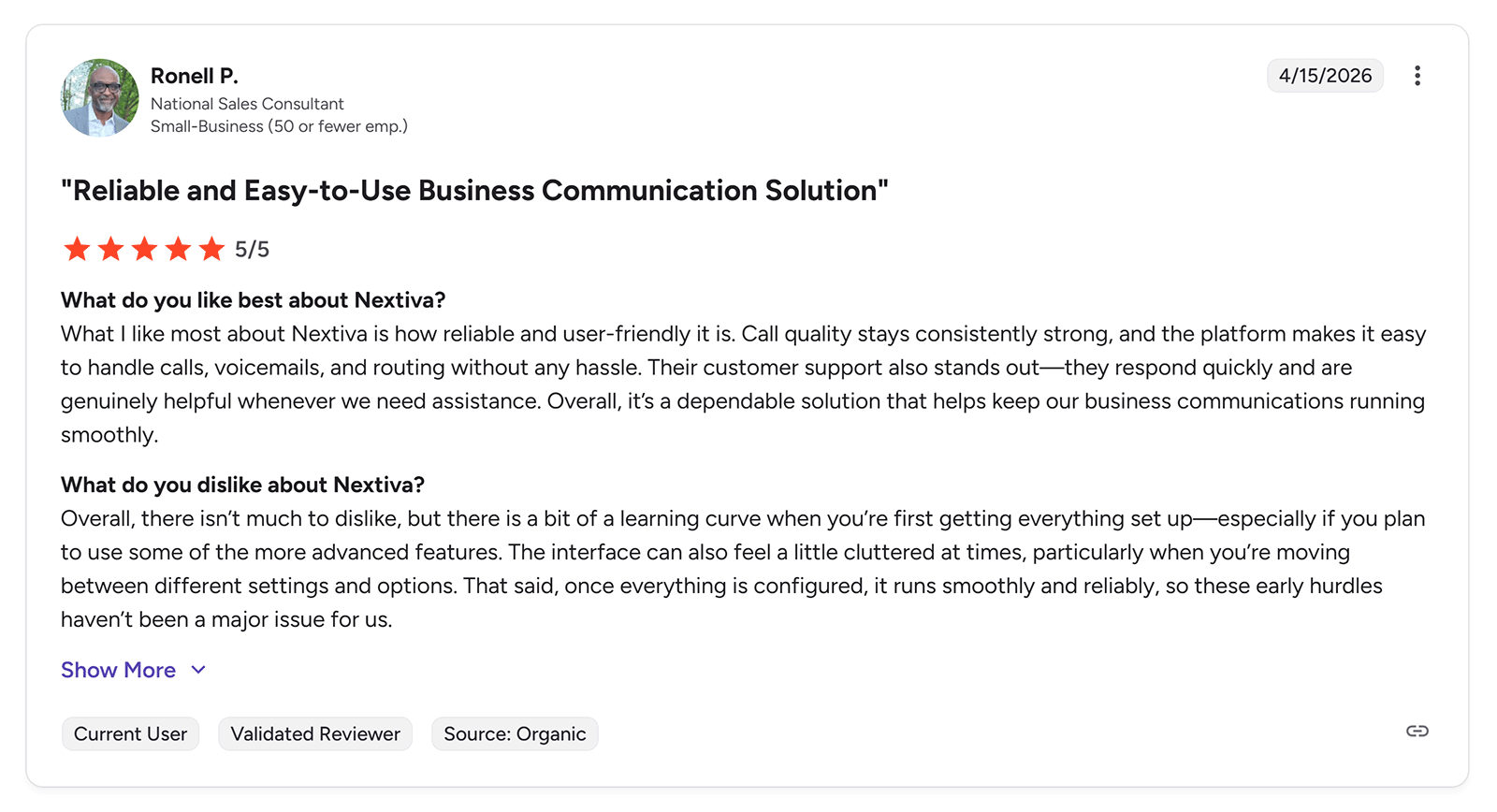The height and width of the screenshot is (812, 1497).
Task: Expand the 4/15/2026 date chip
Action: 1325,76
